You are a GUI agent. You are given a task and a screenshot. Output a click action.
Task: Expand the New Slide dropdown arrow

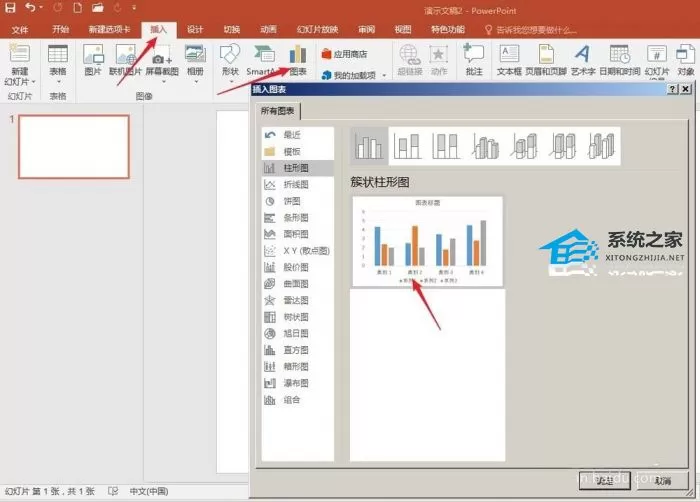[x=33, y=82]
